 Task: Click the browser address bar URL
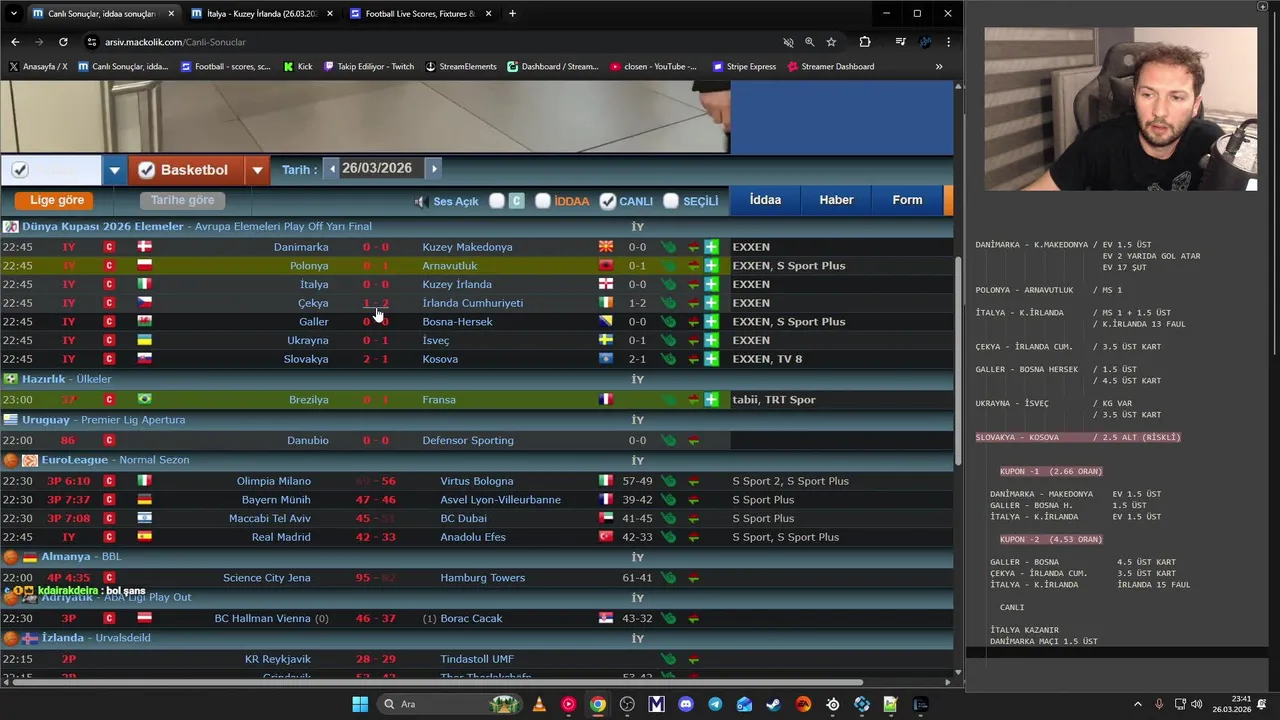pos(175,42)
